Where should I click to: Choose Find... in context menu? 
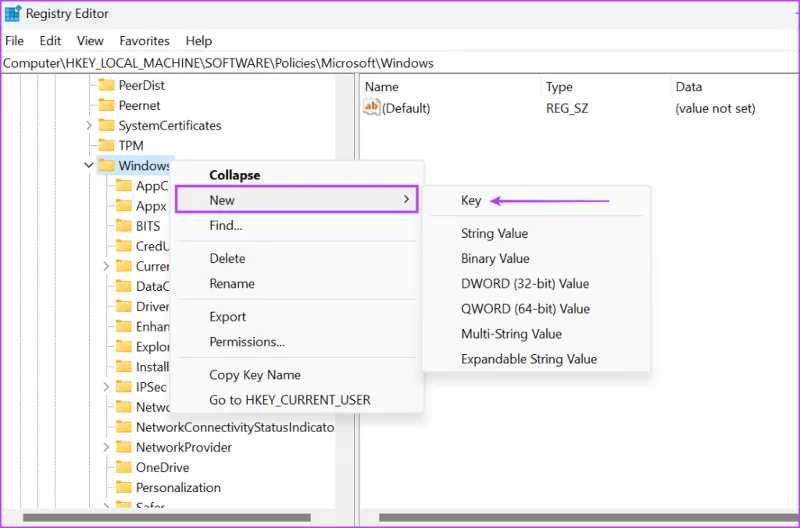click(297, 225)
